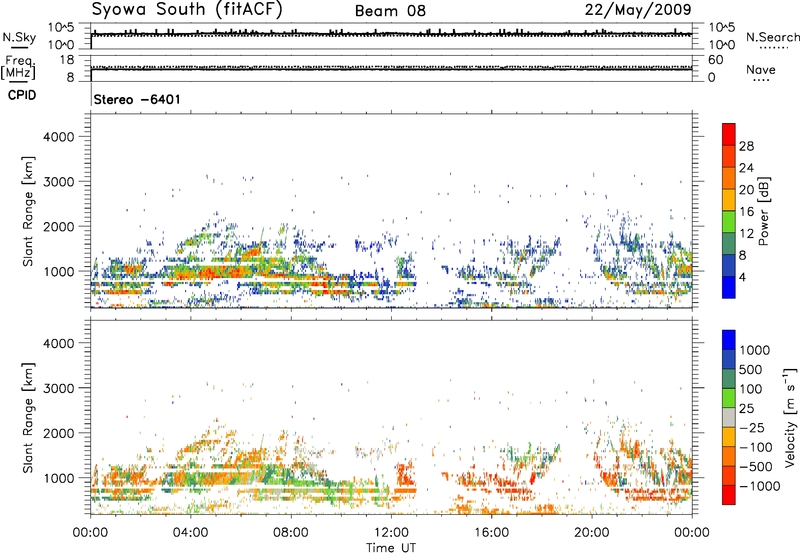
Task: Click the 'Nave' legend label
Action: pyautogui.click(x=761, y=69)
